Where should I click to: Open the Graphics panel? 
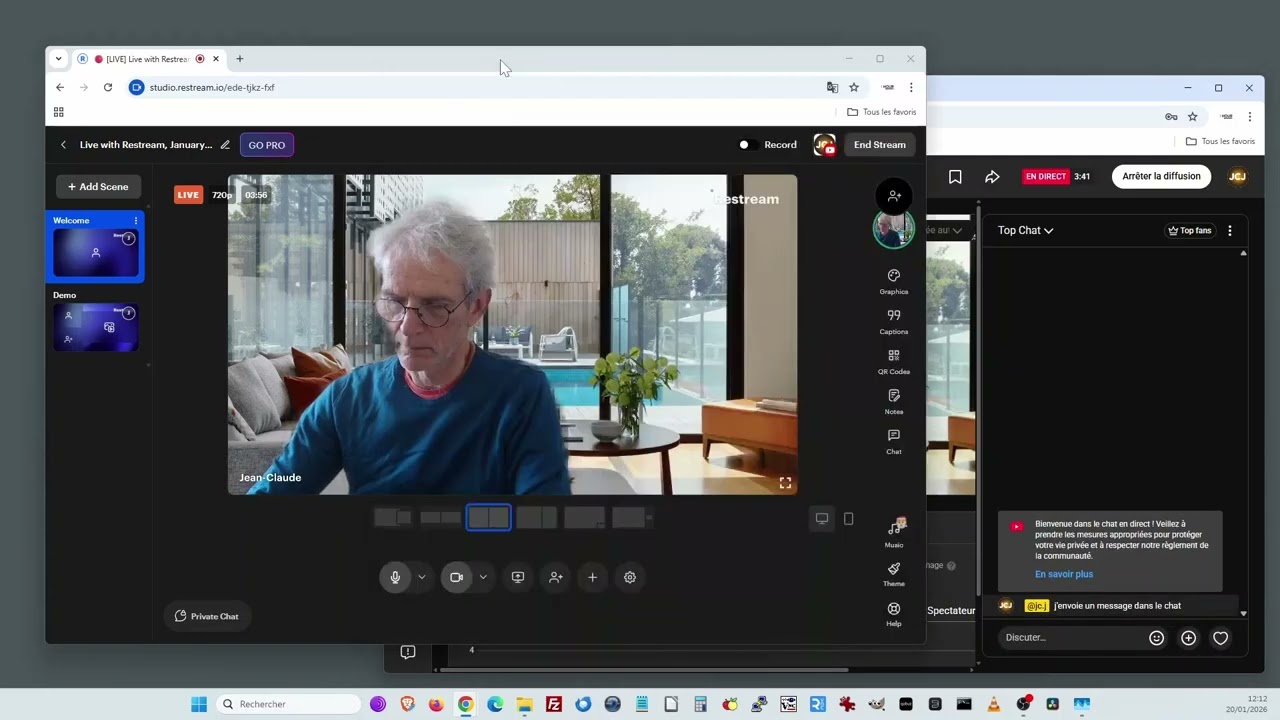[x=893, y=281]
